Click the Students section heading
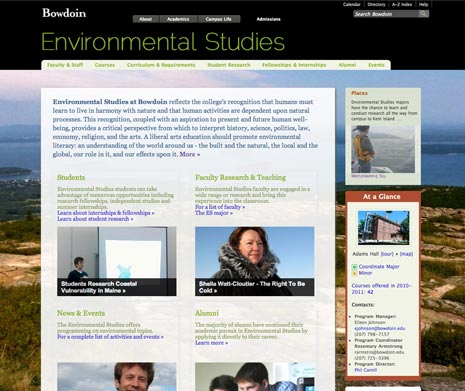 71,177
